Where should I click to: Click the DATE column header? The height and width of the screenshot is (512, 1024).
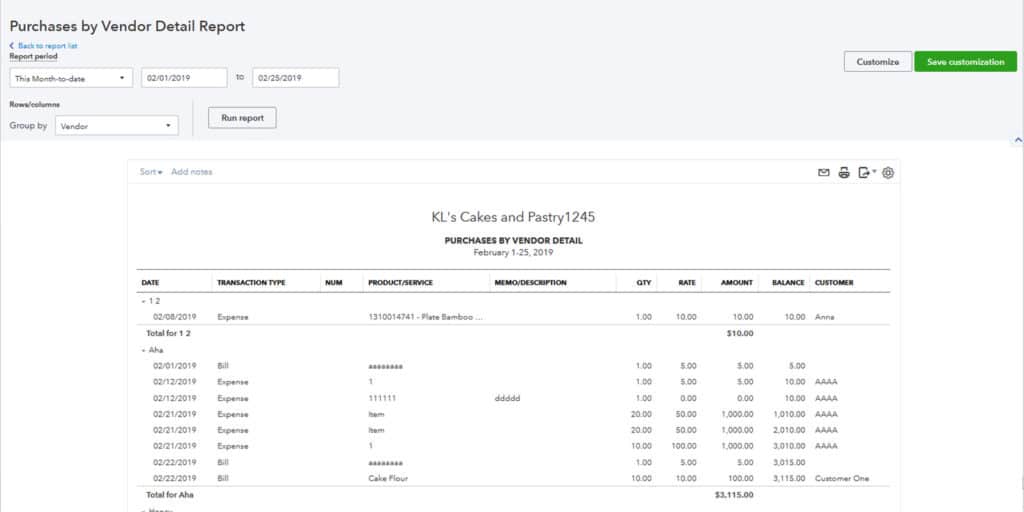tap(150, 283)
